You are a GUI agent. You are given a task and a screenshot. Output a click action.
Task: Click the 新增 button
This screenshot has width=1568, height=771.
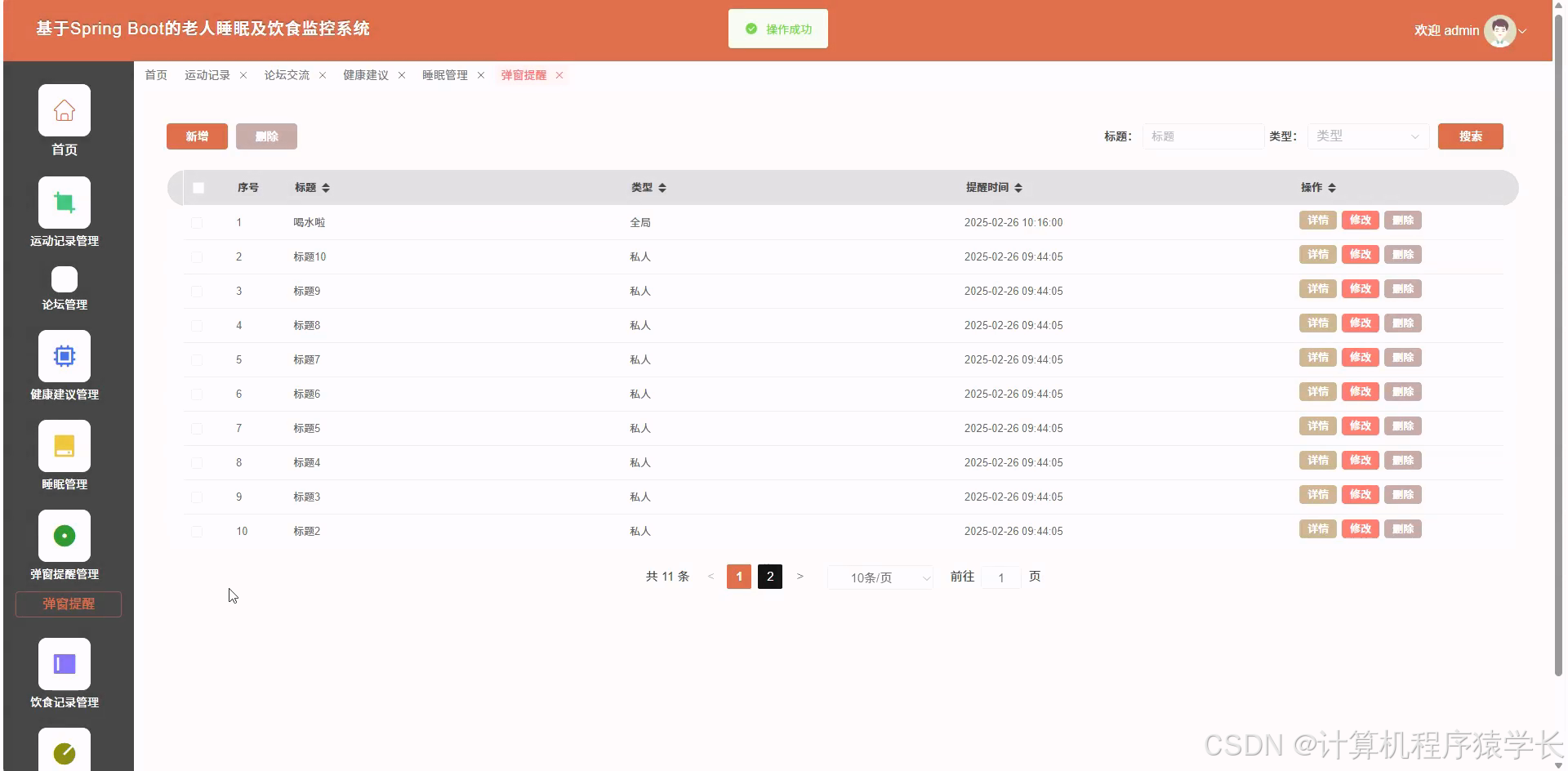click(196, 136)
